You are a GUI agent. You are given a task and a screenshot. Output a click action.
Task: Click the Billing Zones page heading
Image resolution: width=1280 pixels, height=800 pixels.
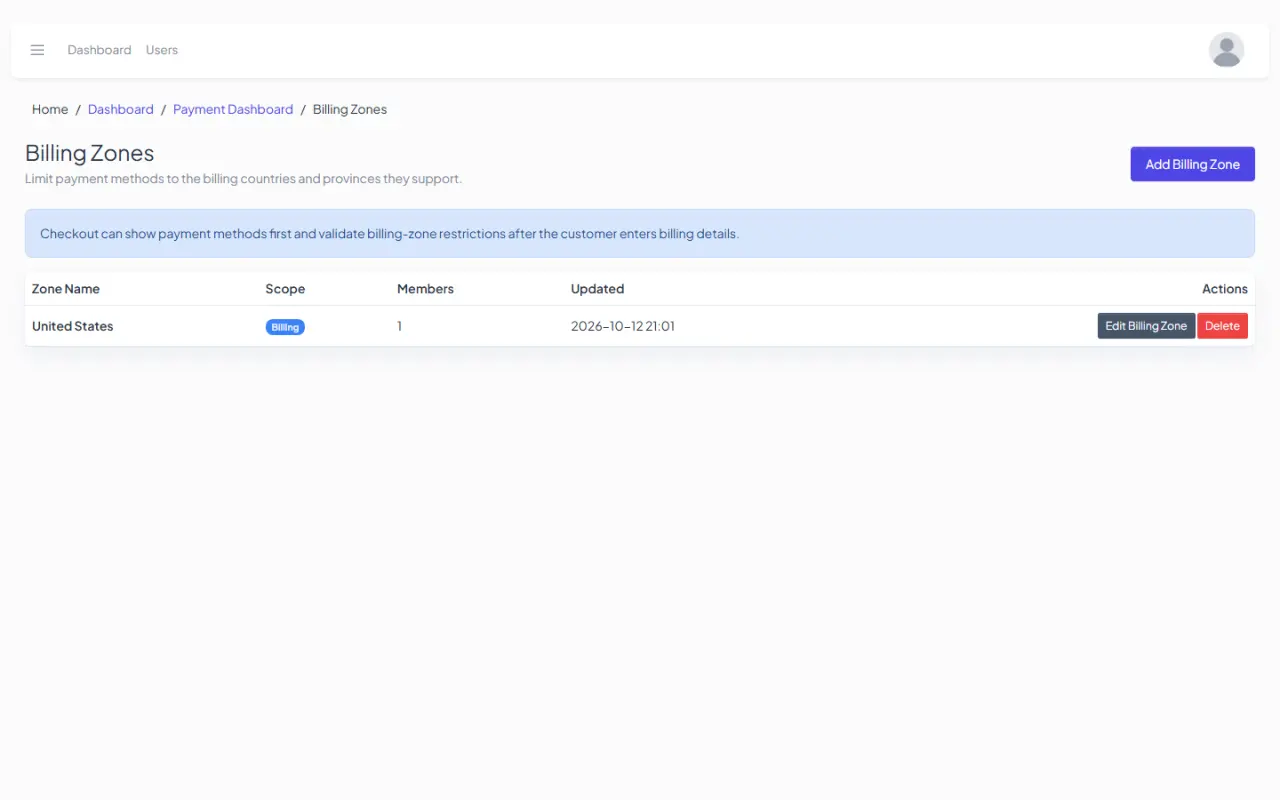pos(90,153)
